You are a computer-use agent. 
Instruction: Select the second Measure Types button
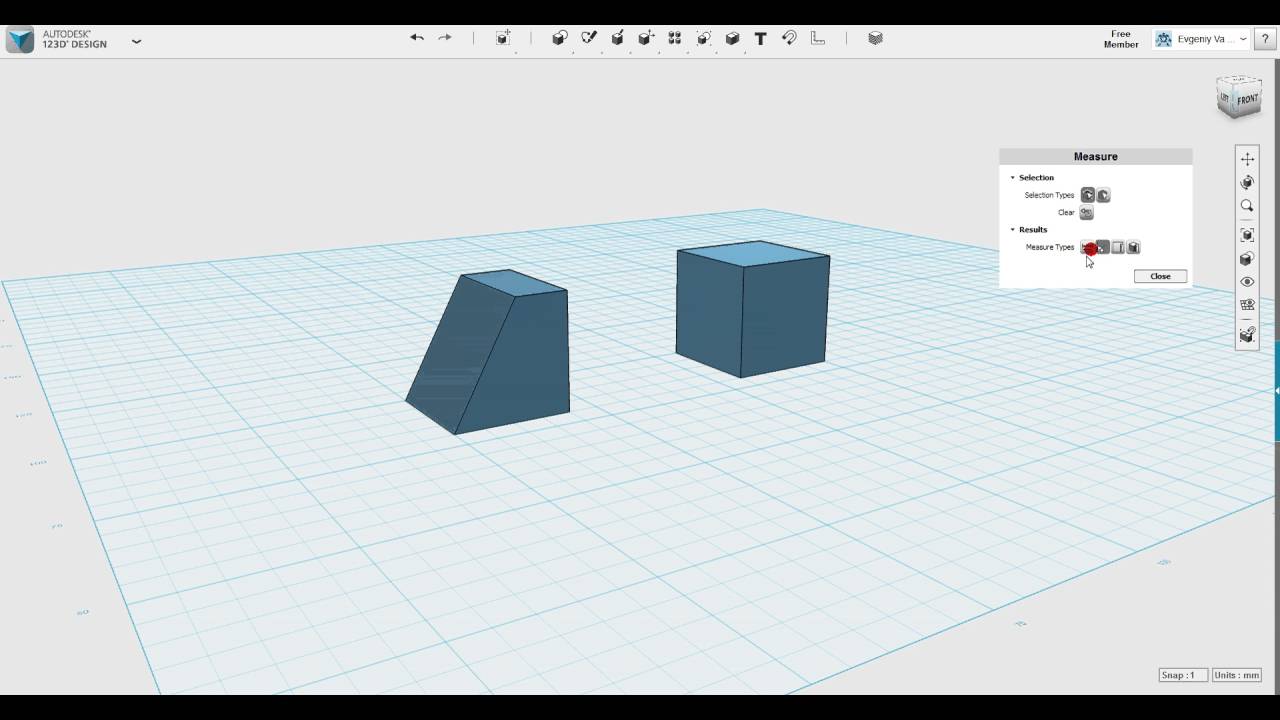tap(1103, 247)
